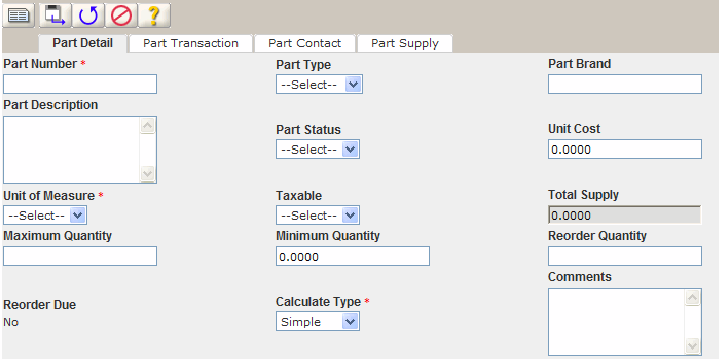Click Part Description scroll up arrow

click(147, 126)
